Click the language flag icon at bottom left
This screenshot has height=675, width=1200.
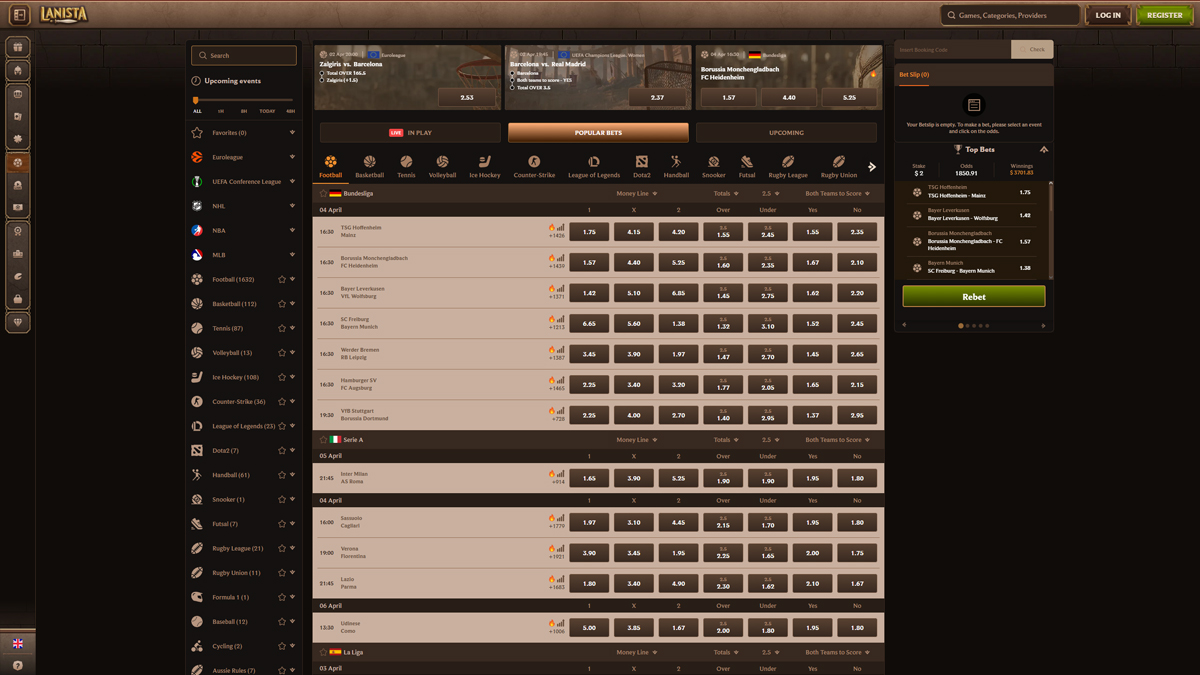pyautogui.click(x=18, y=643)
